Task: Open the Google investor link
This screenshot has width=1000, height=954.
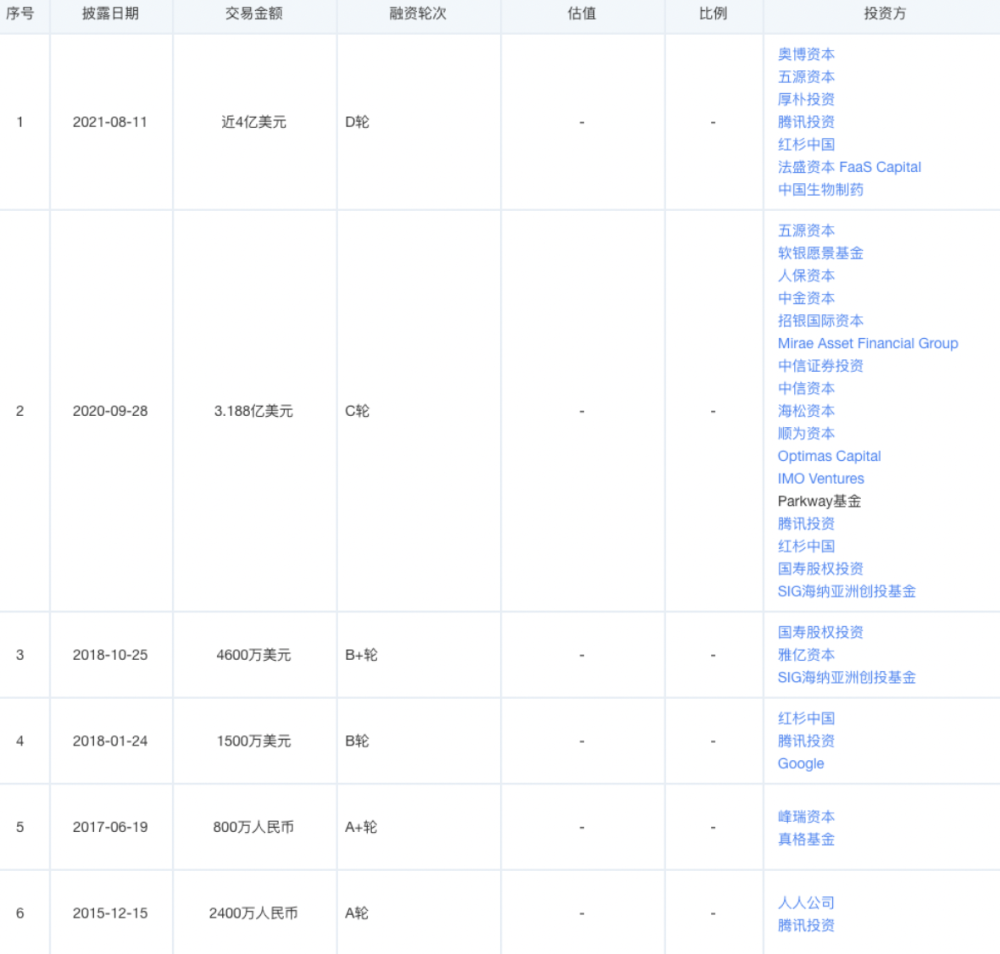Action: [x=801, y=763]
